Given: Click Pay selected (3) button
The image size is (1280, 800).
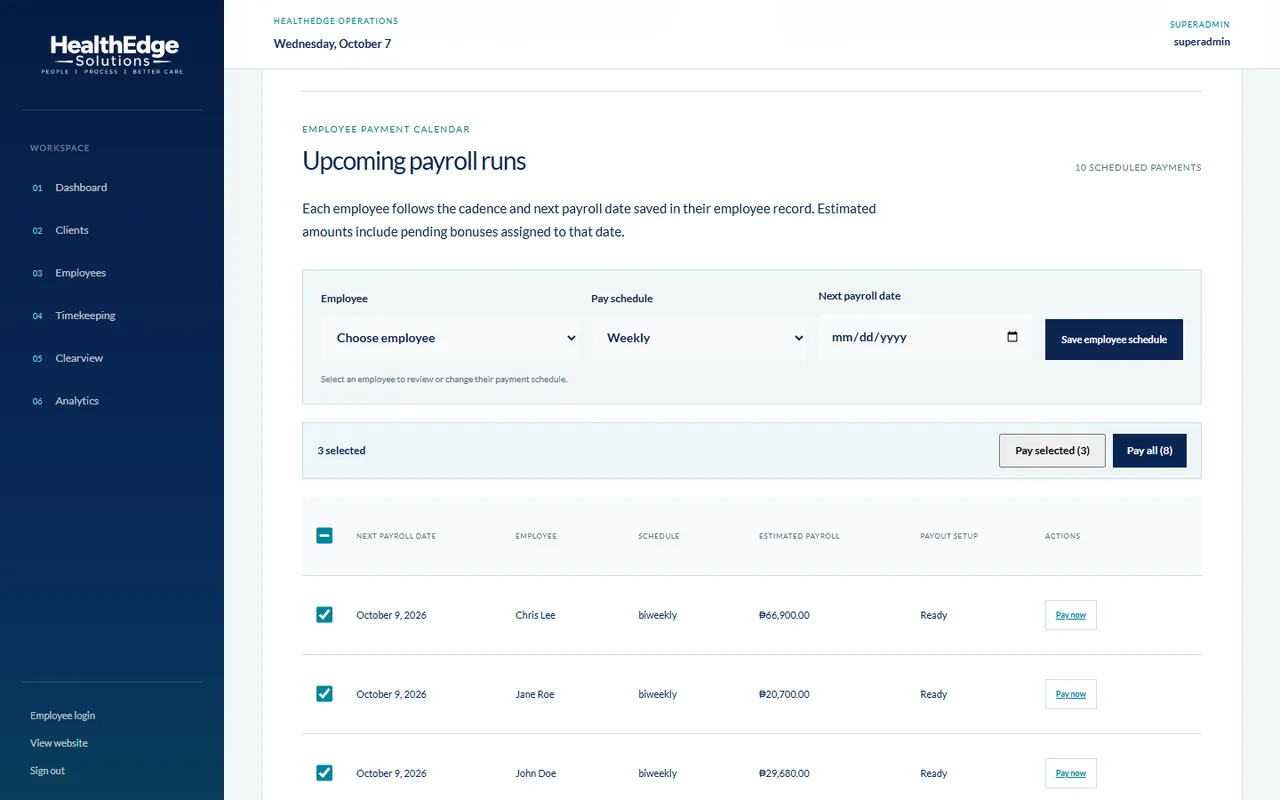Looking at the screenshot, I should [1052, 451].
